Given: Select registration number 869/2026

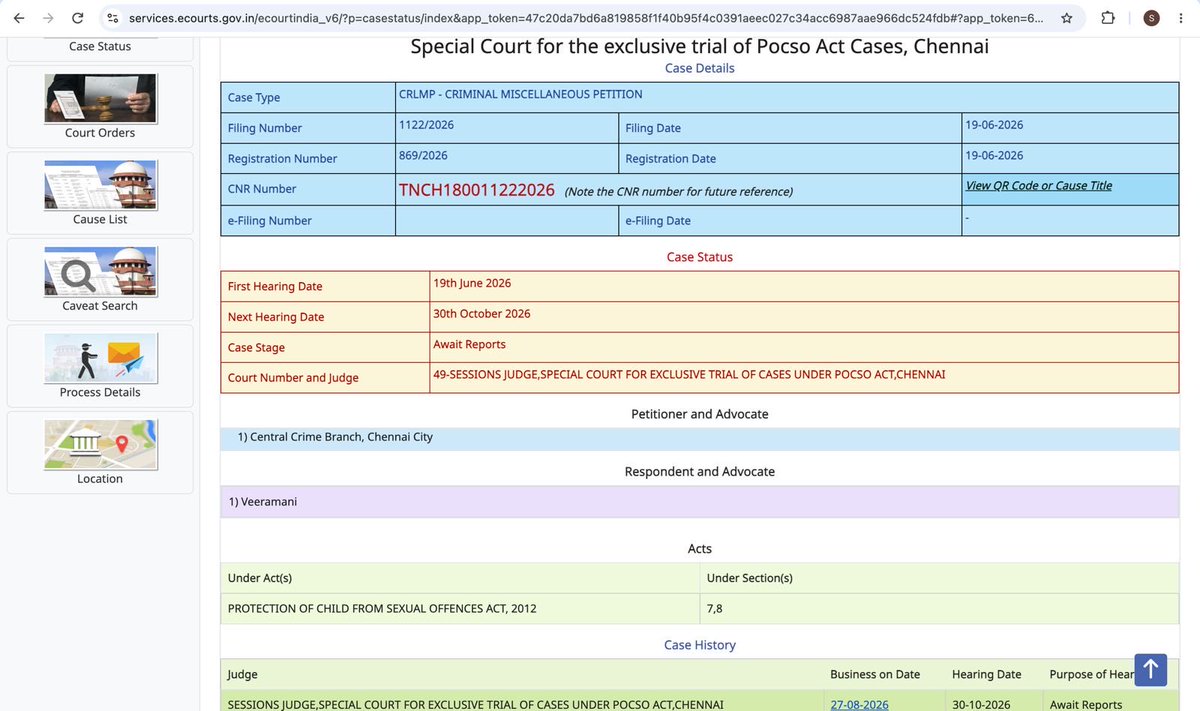Looking at the screenshot, I should tap(423, 156).
